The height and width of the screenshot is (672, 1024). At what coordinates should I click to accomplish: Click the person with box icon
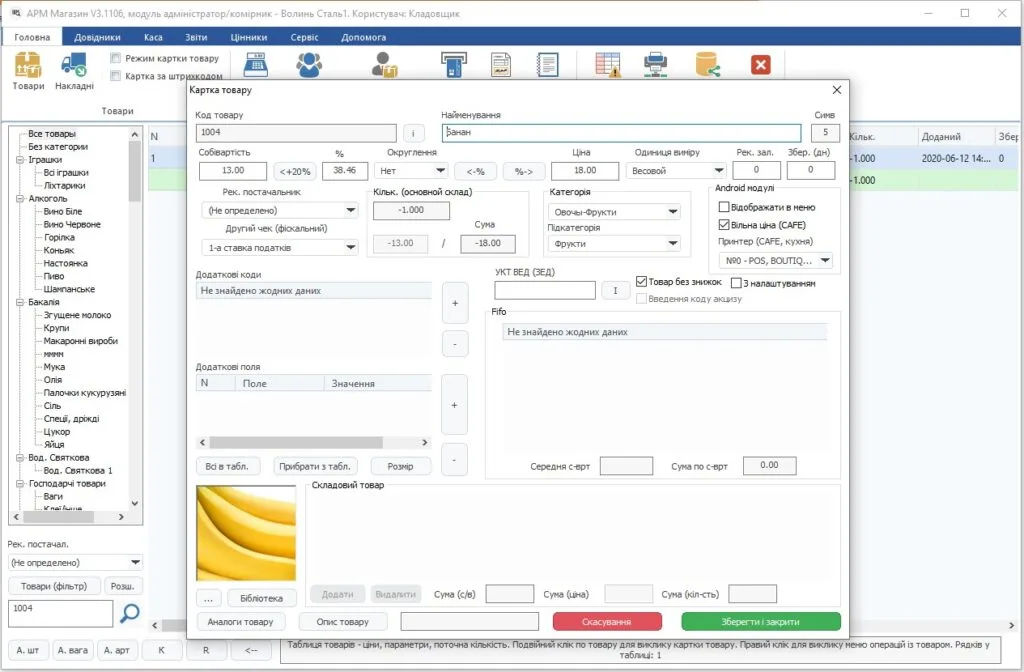click(385, 65)
